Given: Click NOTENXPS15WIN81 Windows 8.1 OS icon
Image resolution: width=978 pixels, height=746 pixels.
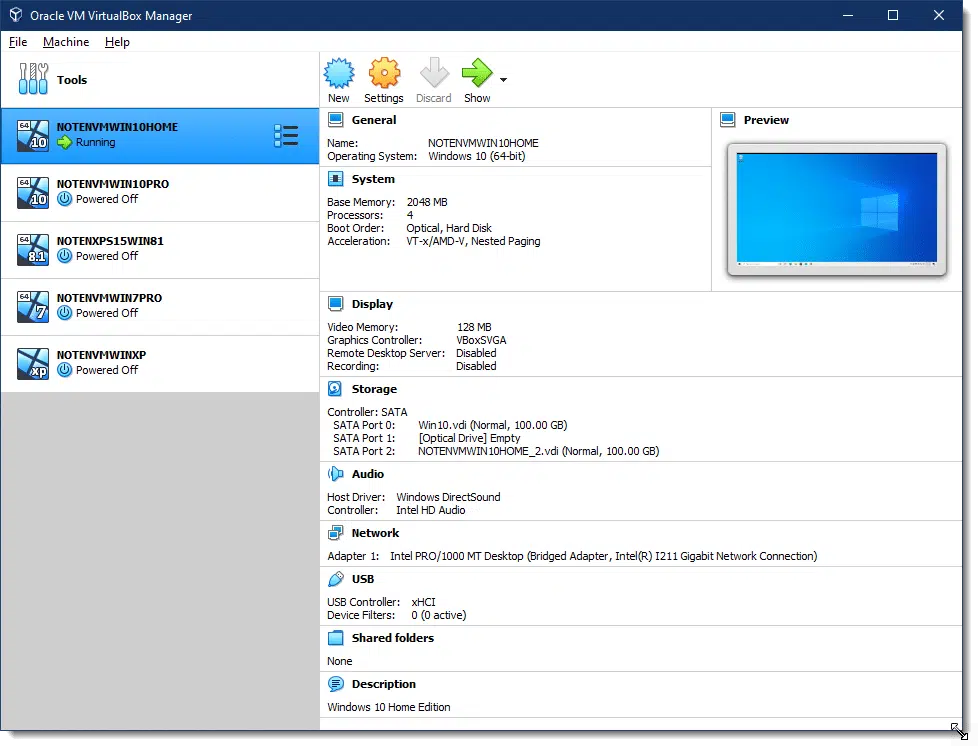Looking at the screenshot, I should 32,249.
